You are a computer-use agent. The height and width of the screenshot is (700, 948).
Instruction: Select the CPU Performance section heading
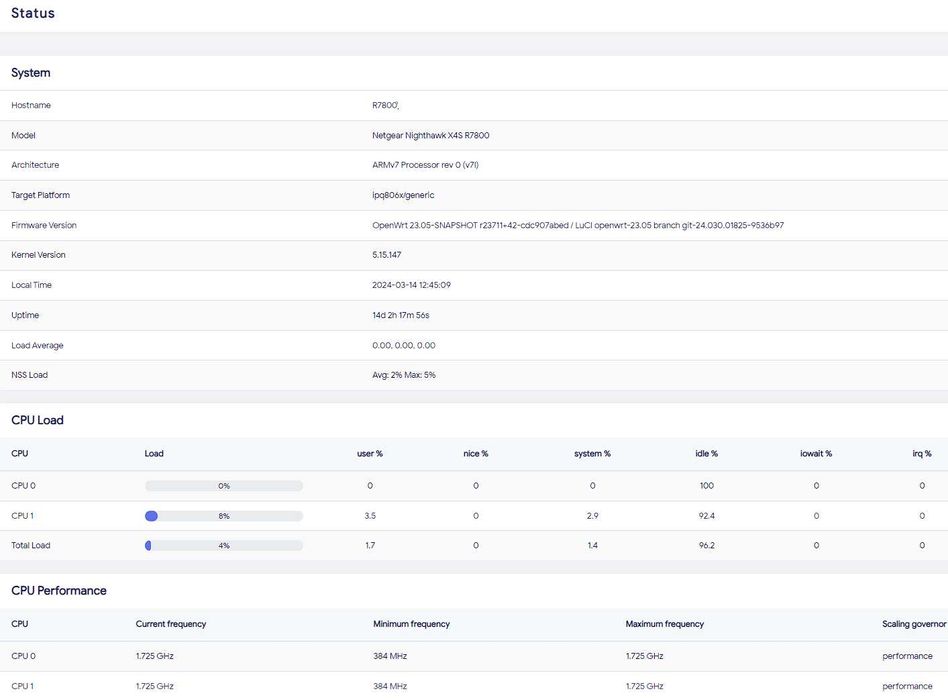click(59, 591)
